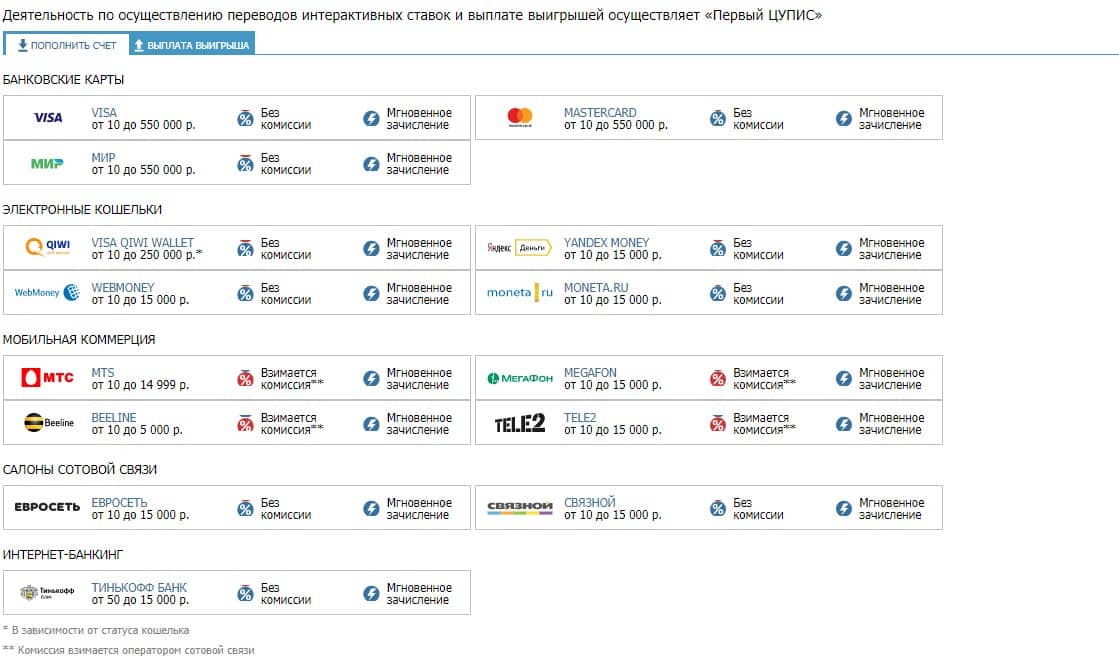Open the ЕВРОСЕТЬ link
Screen dimensions: 1119x669
(118, 502)
